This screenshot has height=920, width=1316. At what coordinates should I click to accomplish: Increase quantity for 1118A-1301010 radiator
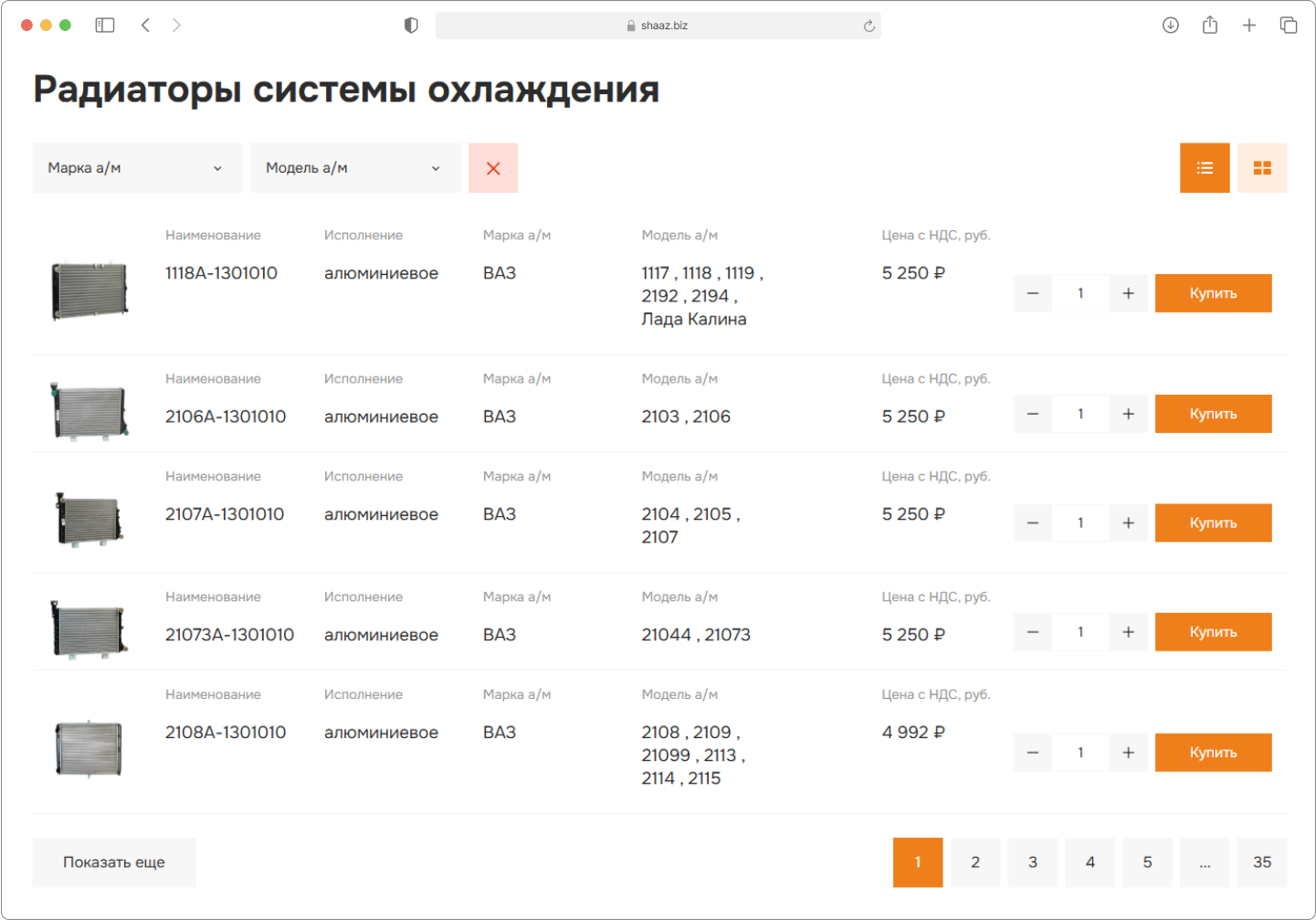(1128, 293)
